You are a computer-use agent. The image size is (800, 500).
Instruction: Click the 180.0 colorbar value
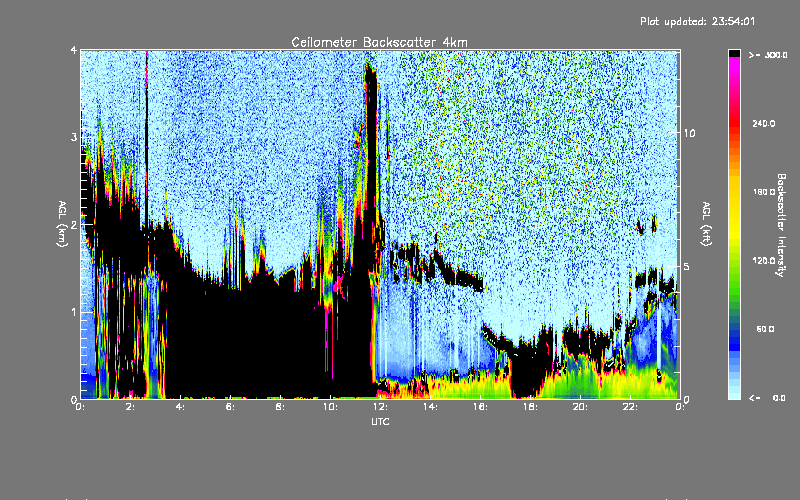pos(764,192)
